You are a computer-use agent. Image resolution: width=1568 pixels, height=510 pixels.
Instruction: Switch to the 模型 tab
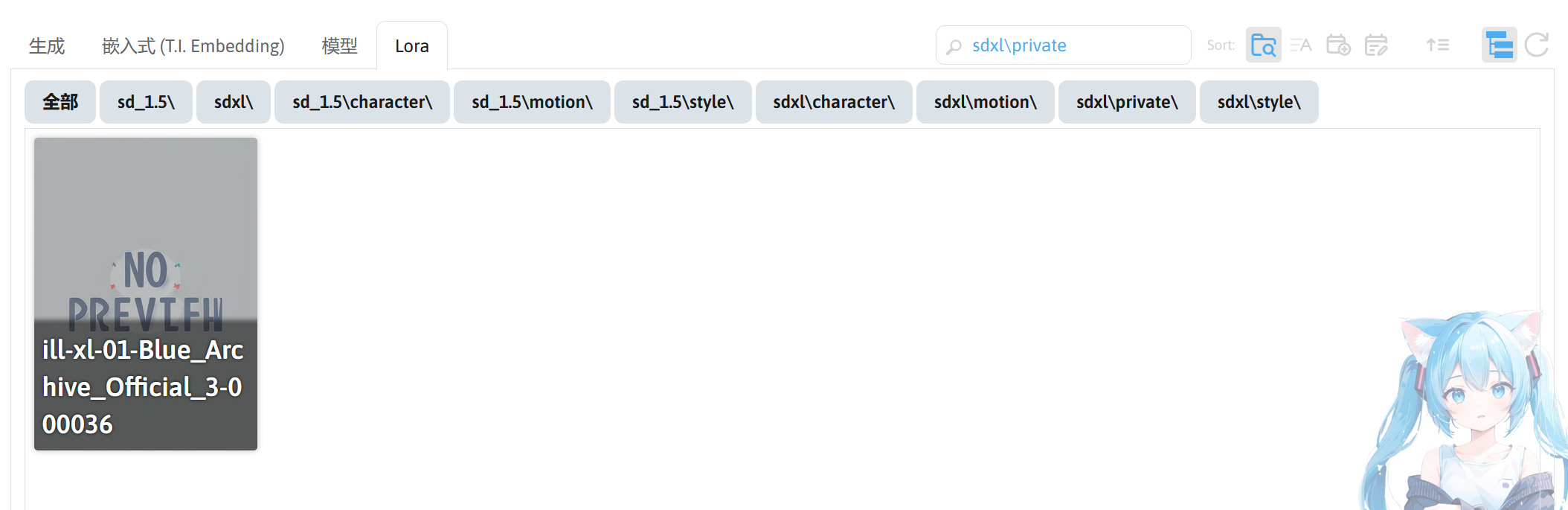tap(339, 46)
